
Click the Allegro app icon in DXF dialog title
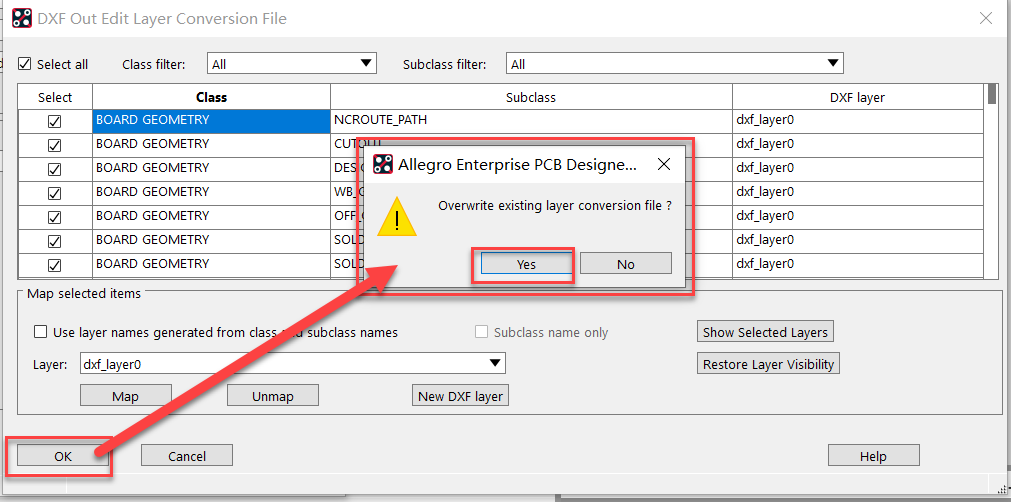pos(22,18)
